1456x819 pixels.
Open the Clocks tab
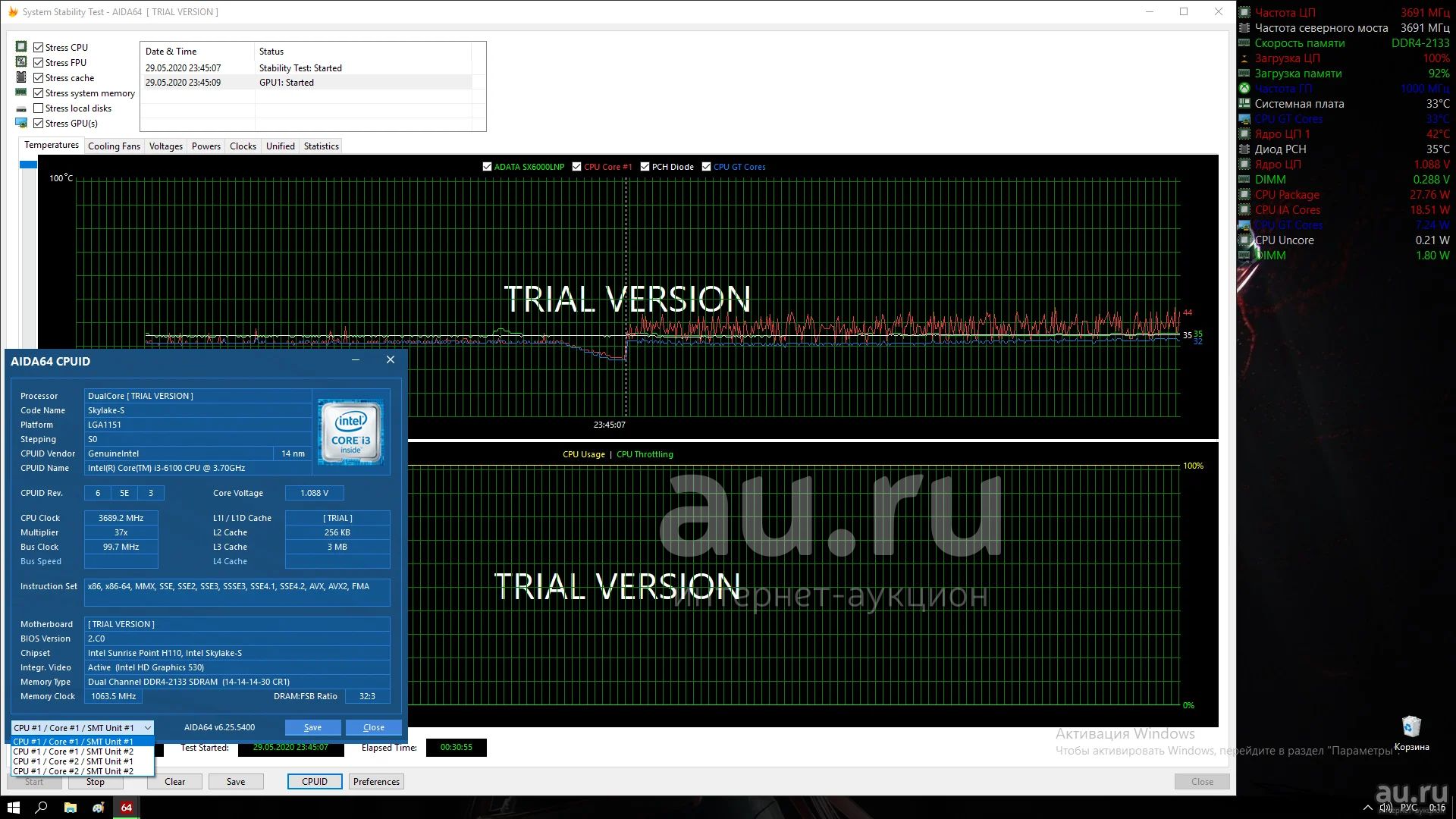click(243, 146)
